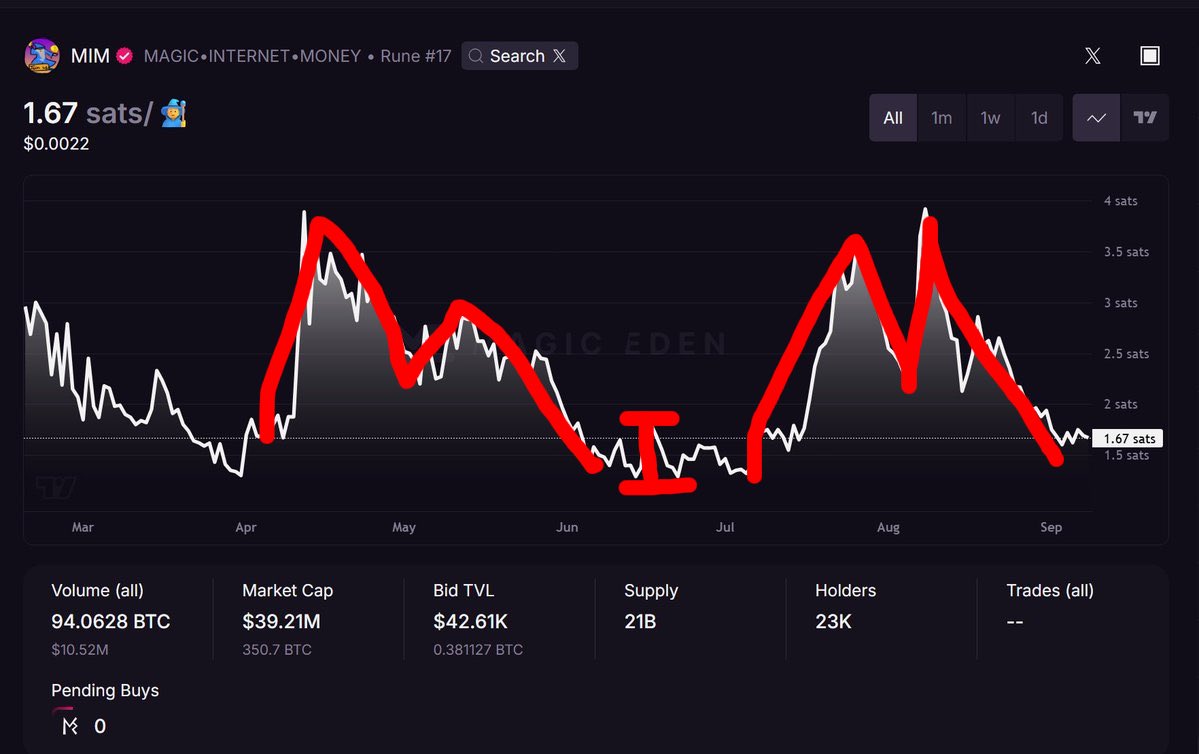This screenshot has height=754, width=1199.
Task: Click the Apr label on time axis
Action: pyautogui.click(x=245, y=528)
